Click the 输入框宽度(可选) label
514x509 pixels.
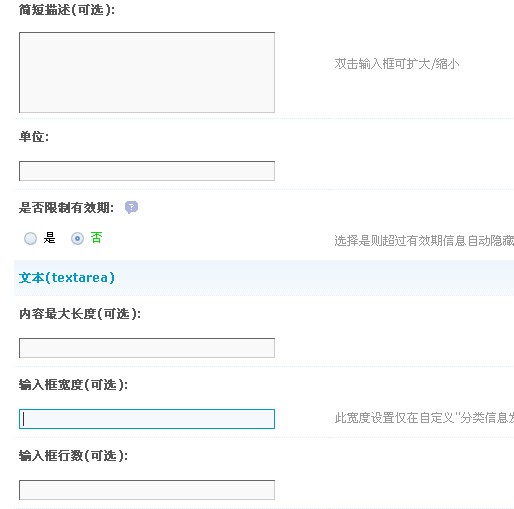point(73,385)
